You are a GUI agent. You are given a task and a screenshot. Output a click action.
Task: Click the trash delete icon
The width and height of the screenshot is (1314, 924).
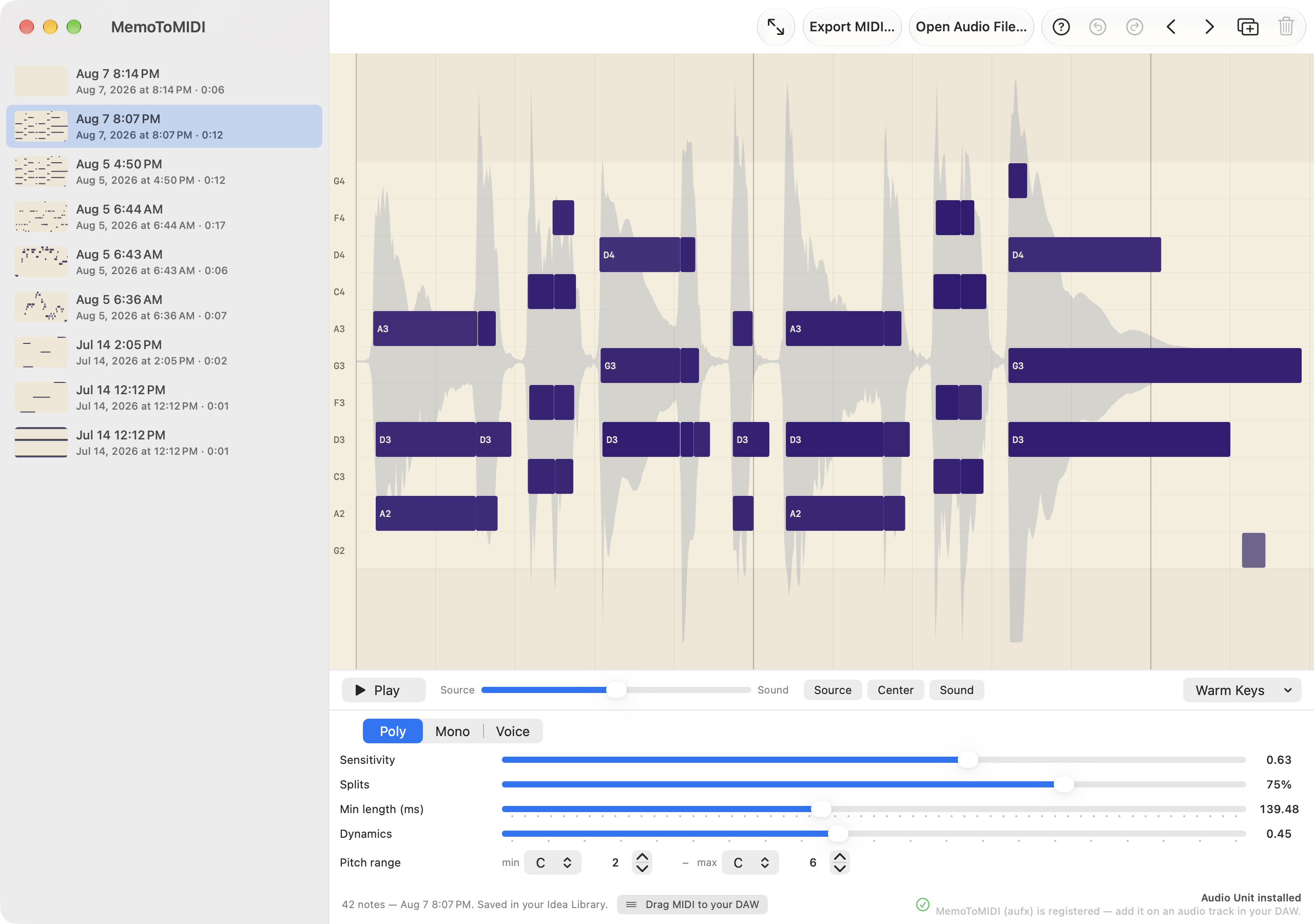pos(1285,27)
